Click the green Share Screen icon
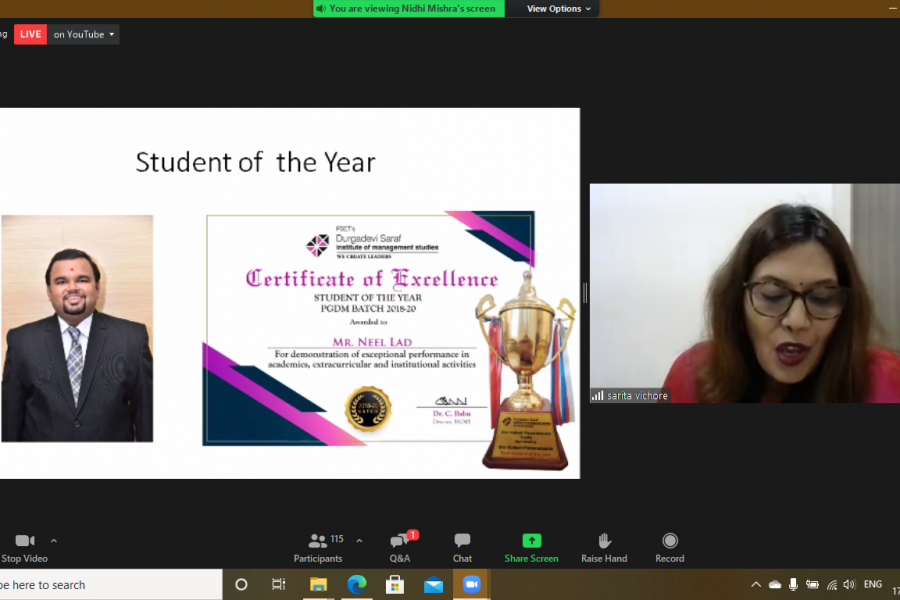This screenshot has height=600, width=900. pos(532,541)
